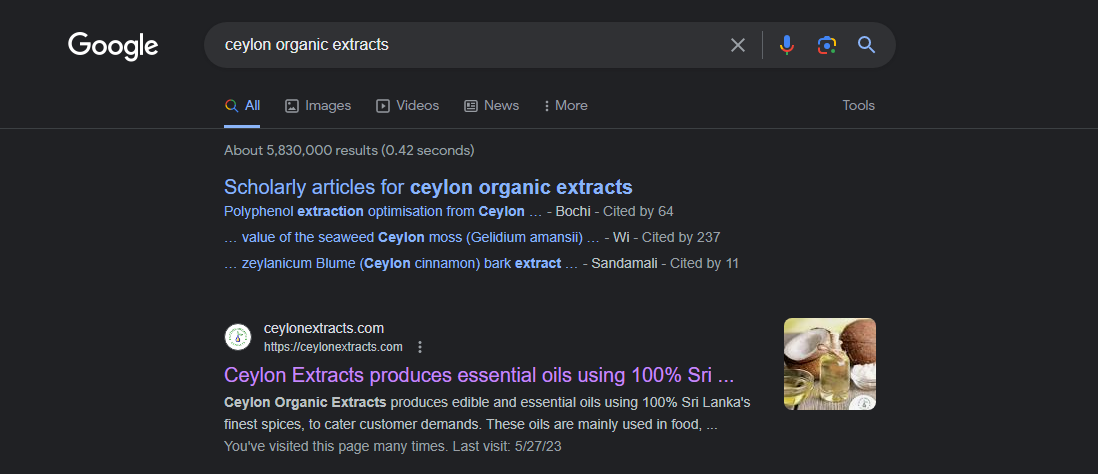
Task: Open the News tab
Action: 492,106
